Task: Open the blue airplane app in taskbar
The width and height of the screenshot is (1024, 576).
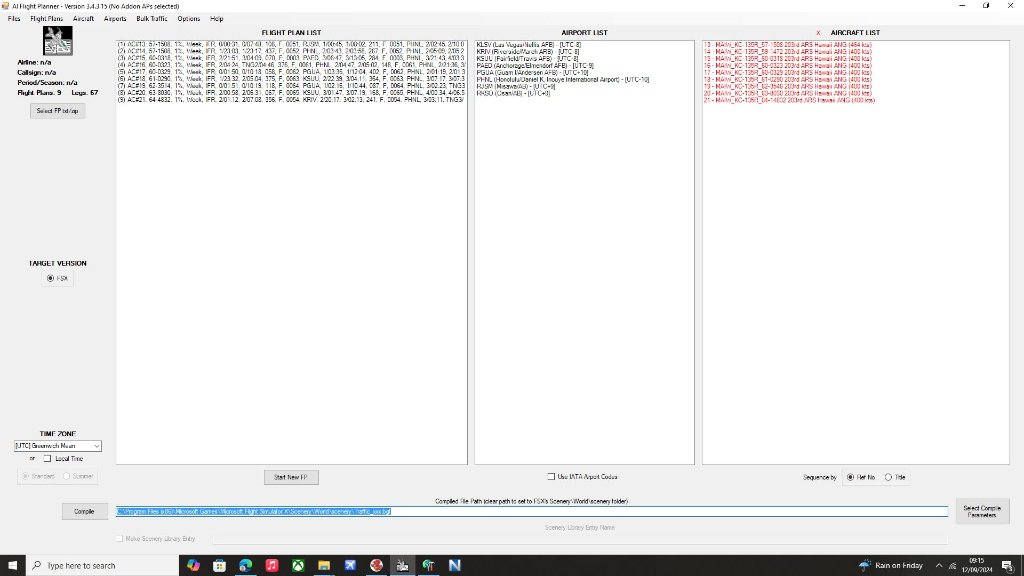Action: coord(350,566)
